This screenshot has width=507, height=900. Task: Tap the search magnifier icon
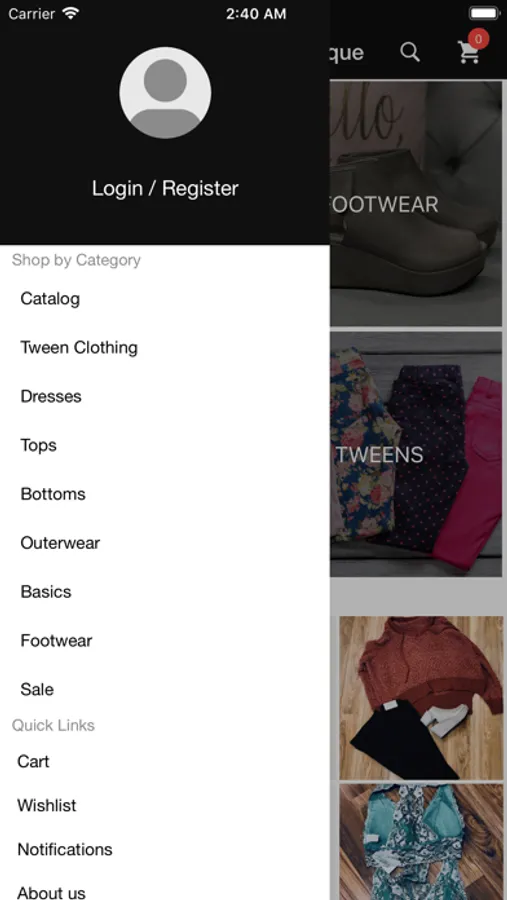(410, 52)
